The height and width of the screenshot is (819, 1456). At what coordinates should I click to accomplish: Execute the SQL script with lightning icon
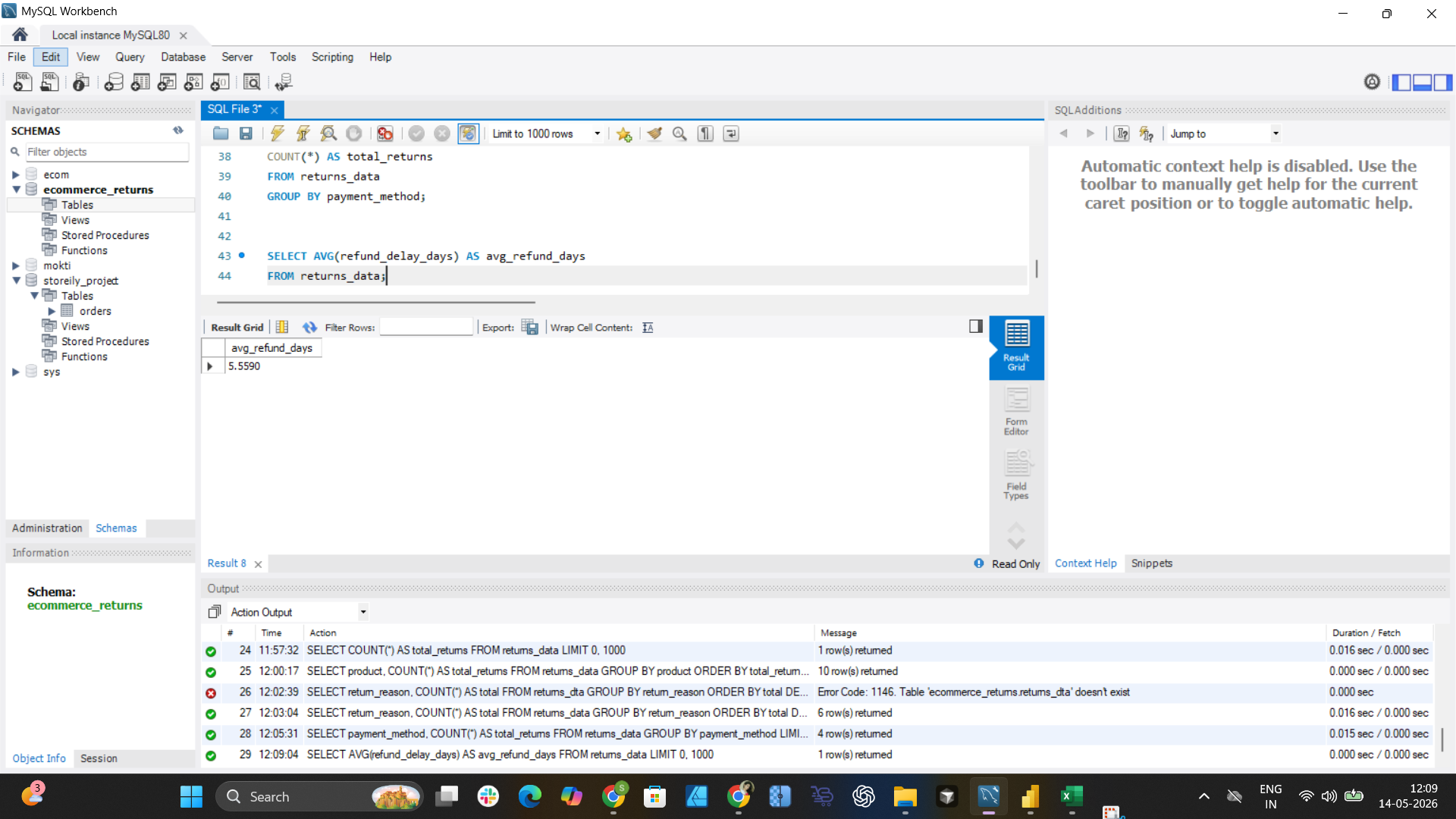278,133
